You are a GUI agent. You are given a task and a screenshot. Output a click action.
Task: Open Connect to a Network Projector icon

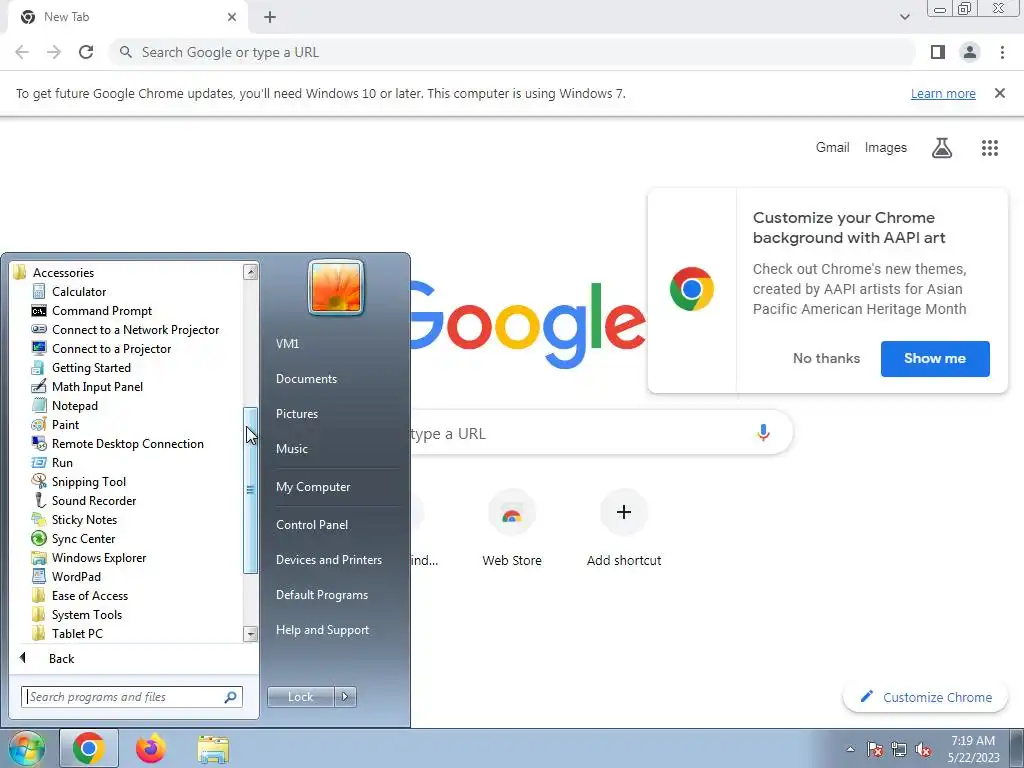point(39,330)
